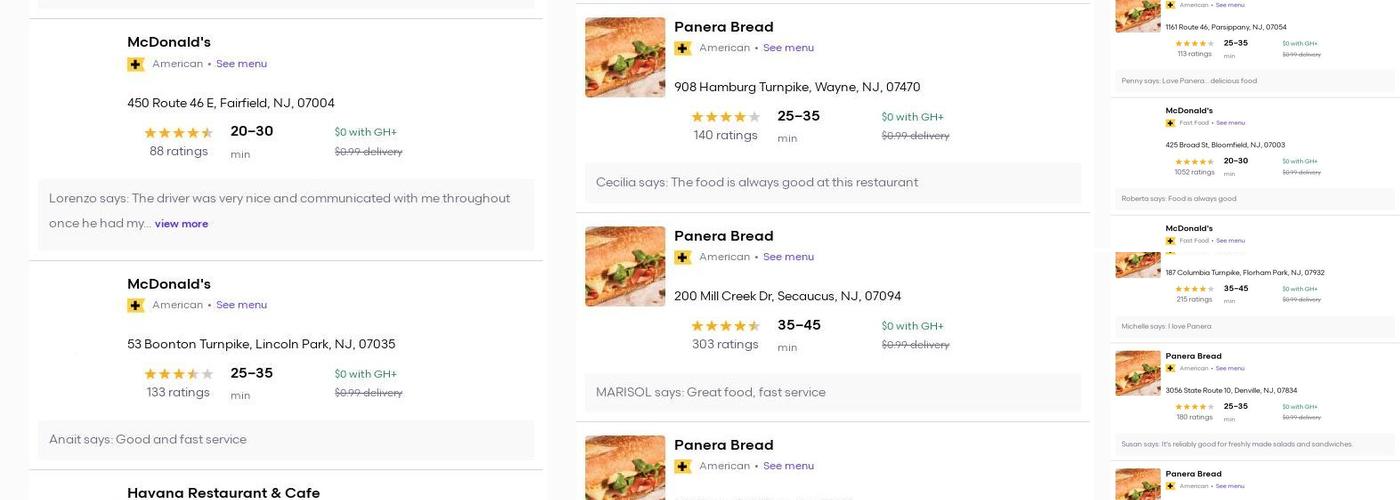This screenshot has height=500, width=1400.
Task: Open the Havana Restaurant & Cafe listing title
Action: (223, 492)
